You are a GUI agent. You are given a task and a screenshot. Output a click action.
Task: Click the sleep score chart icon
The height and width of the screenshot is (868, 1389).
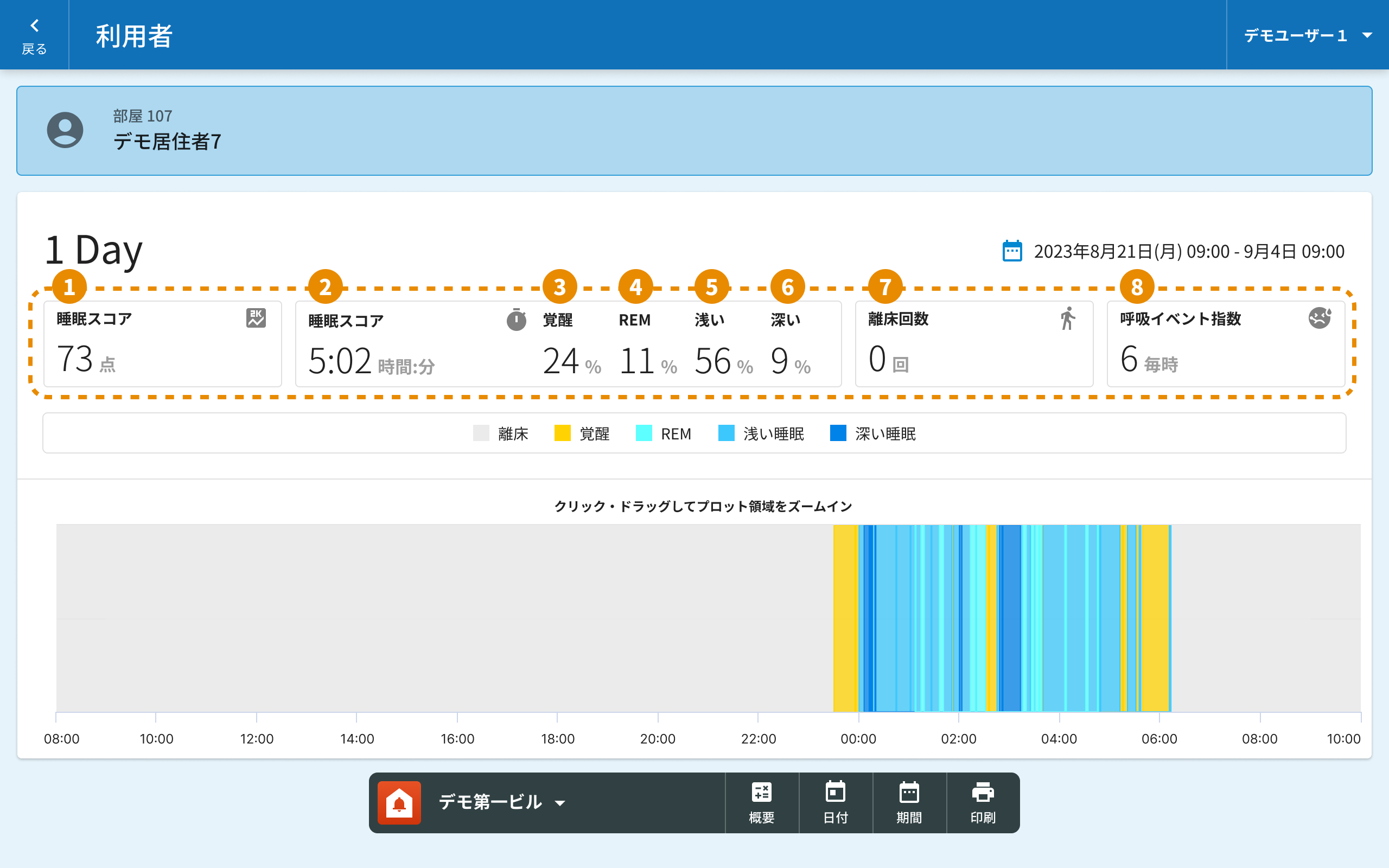(256, 318)
